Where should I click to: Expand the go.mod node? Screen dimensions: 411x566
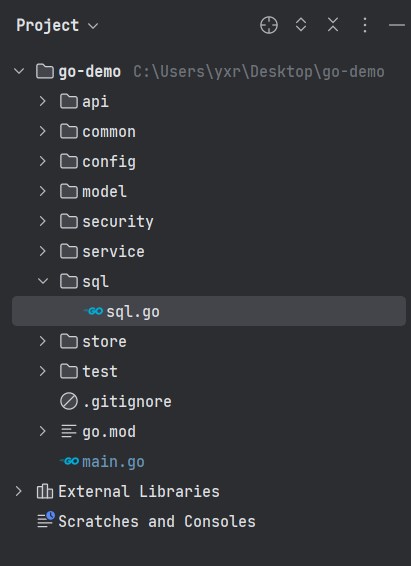(43, 431)
